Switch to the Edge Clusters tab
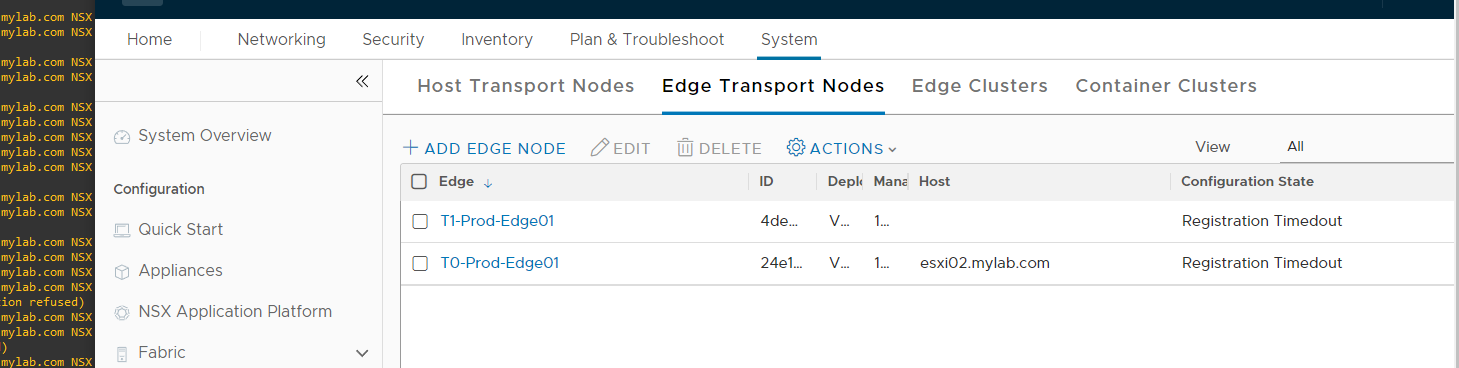1459x368 pixels. (980, 86)
